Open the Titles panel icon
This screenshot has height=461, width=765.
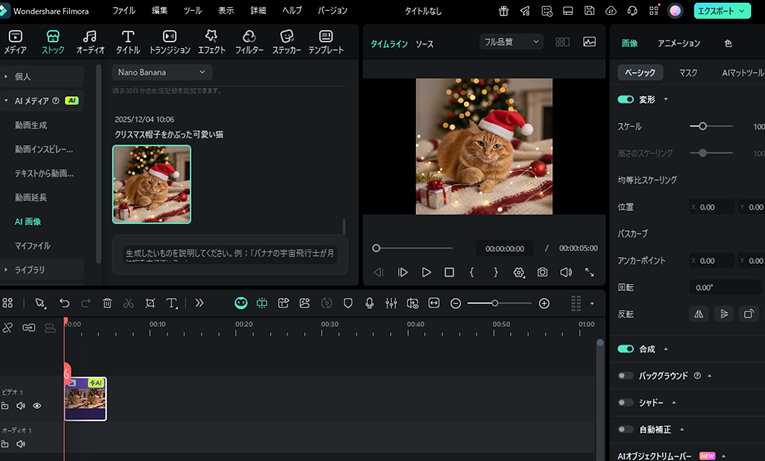tap(127, 41)
